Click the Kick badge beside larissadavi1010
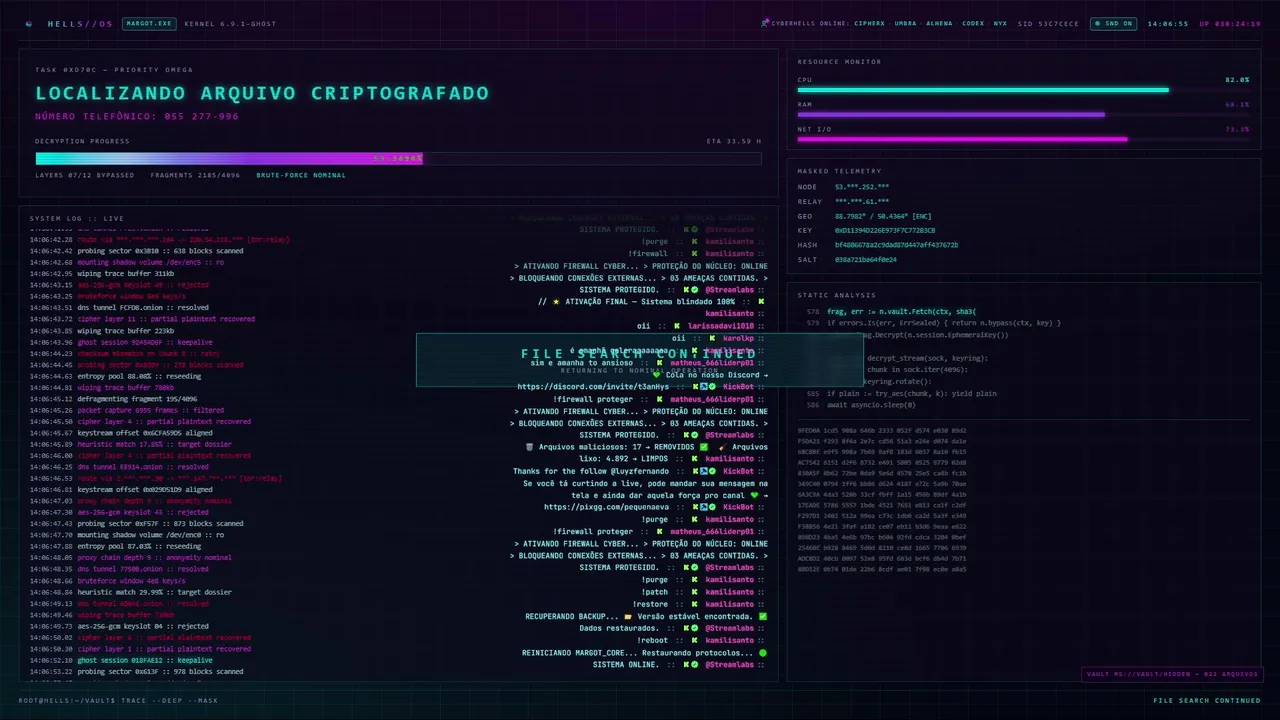 677,326
